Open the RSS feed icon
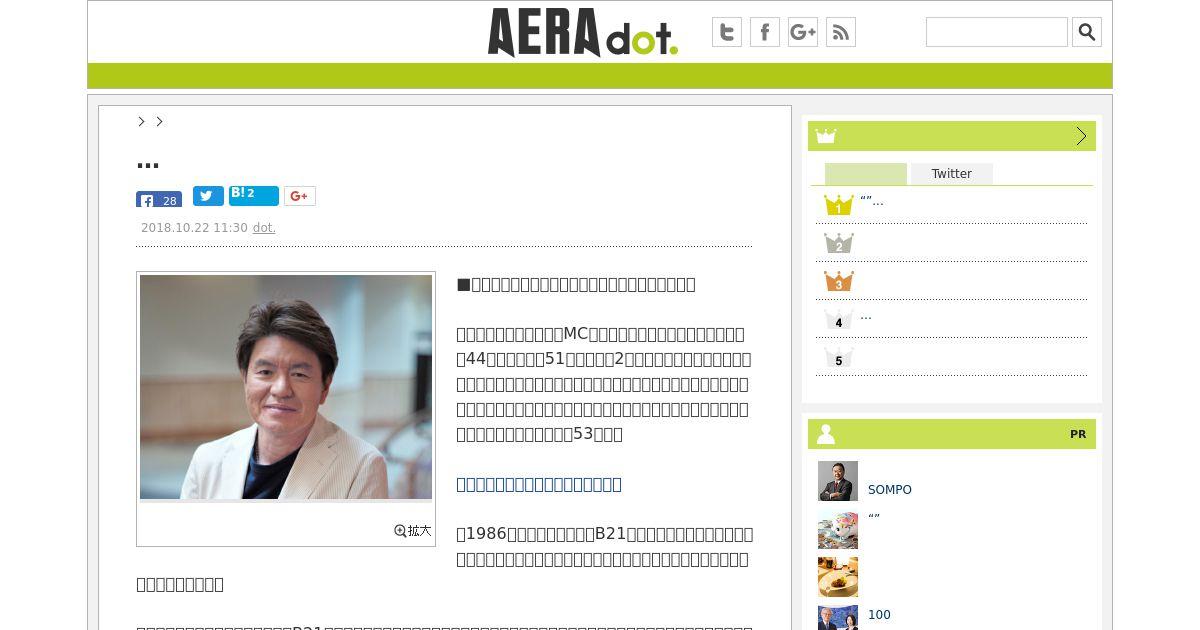This screenshot has height=630, width=1200. pyautogui.click(x=841, y=32)
